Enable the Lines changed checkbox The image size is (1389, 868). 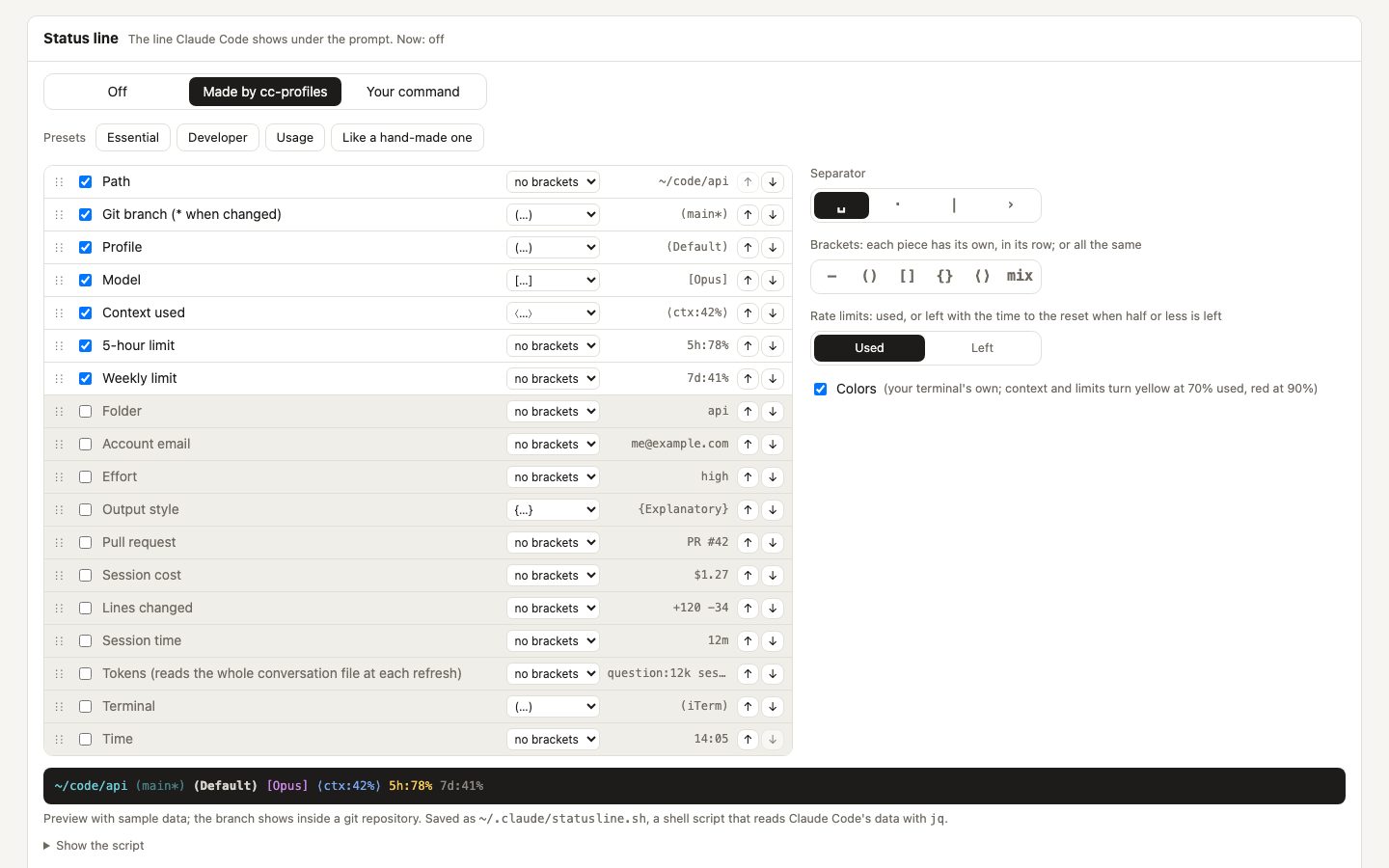[x=85, y=608]
